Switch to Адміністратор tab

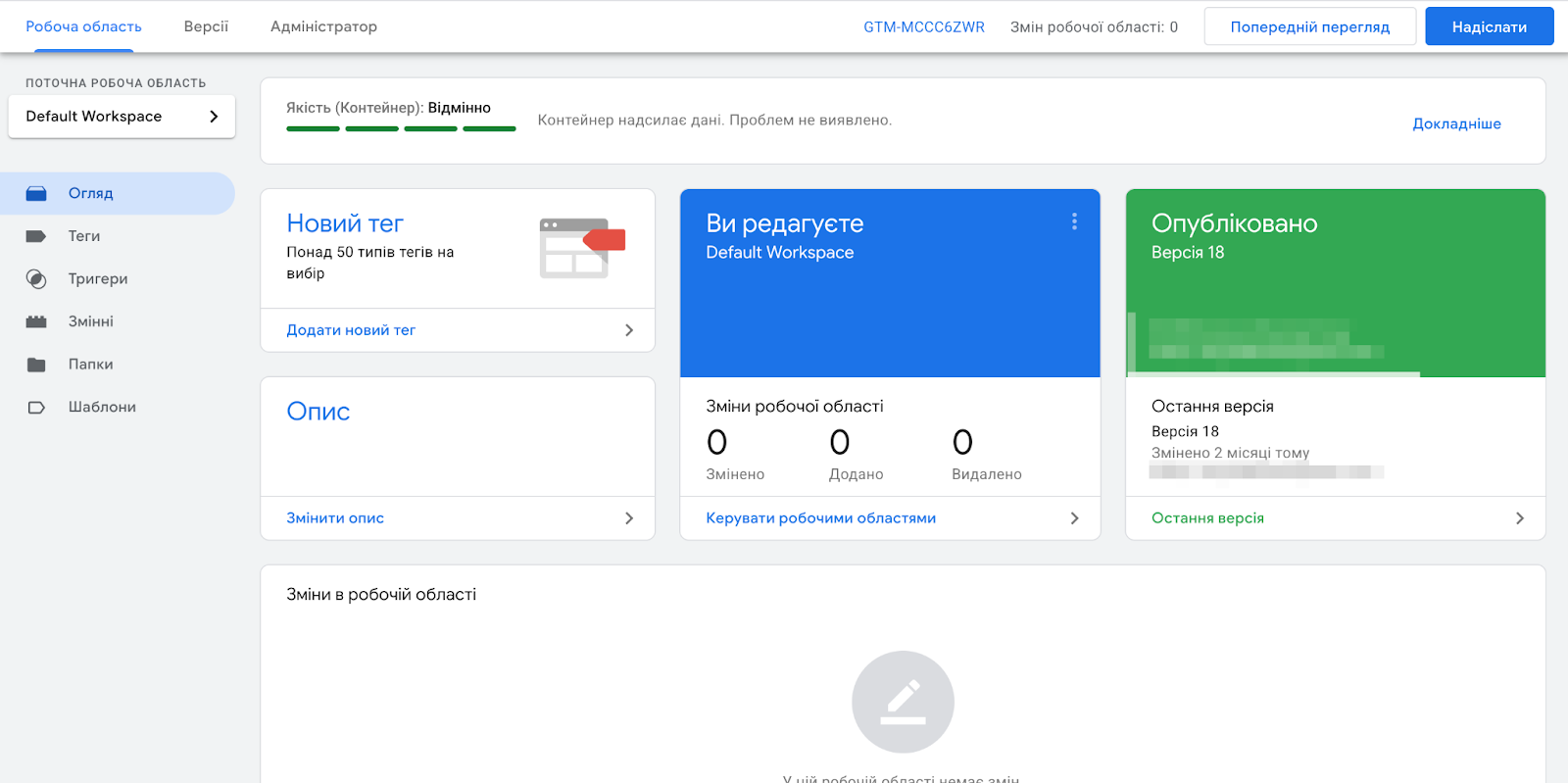point(323,26)
